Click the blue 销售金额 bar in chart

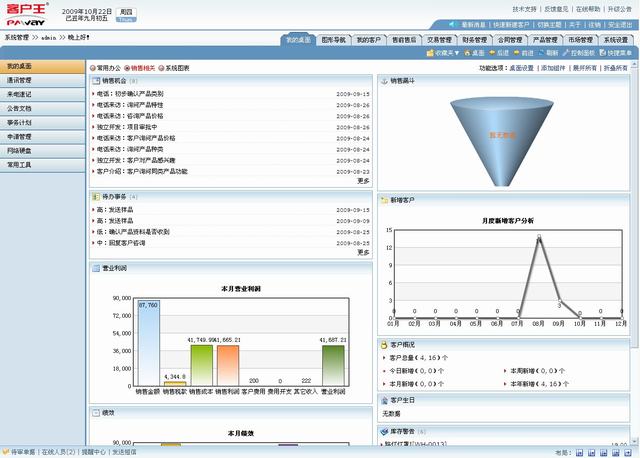tap(147, 342)
